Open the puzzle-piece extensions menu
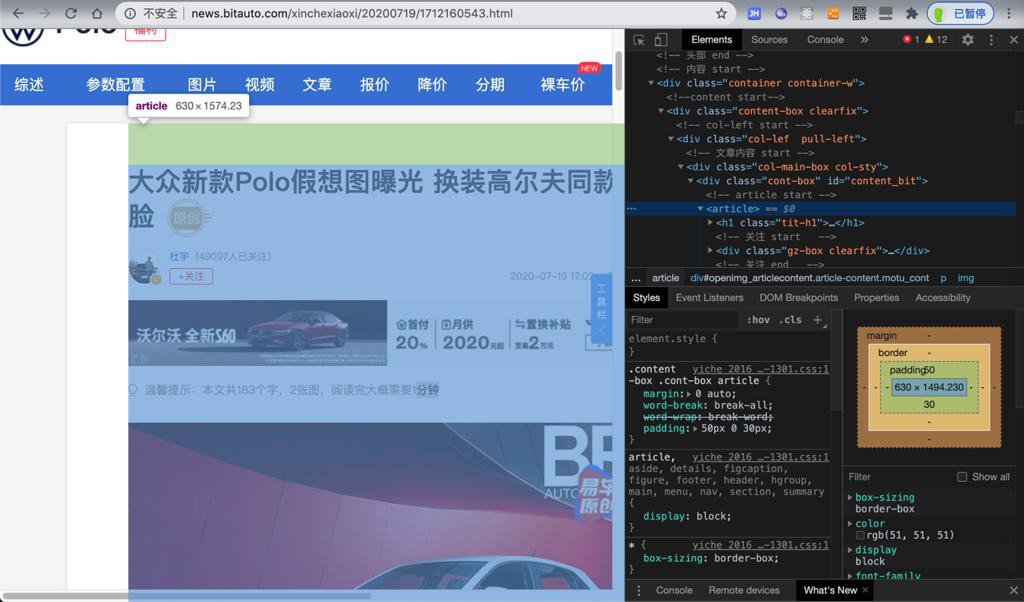Image resolution: width=1024 pixels, height=602 pixels. (912, 13)
